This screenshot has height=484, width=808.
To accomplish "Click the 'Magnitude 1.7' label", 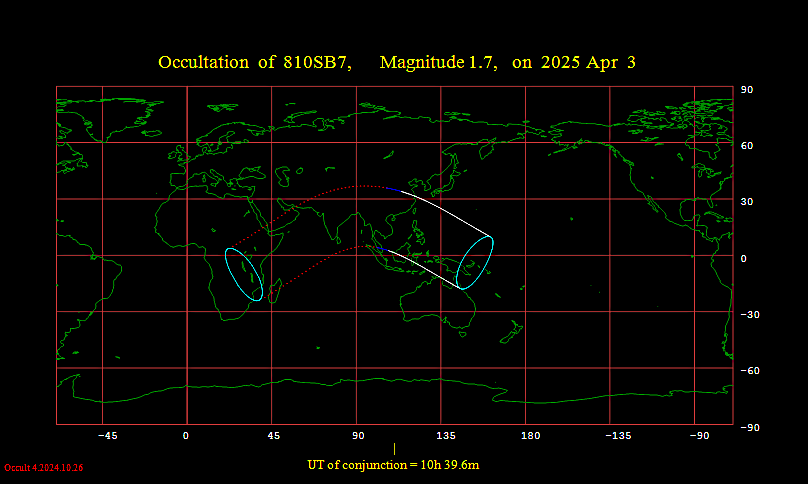I will 438,63.
